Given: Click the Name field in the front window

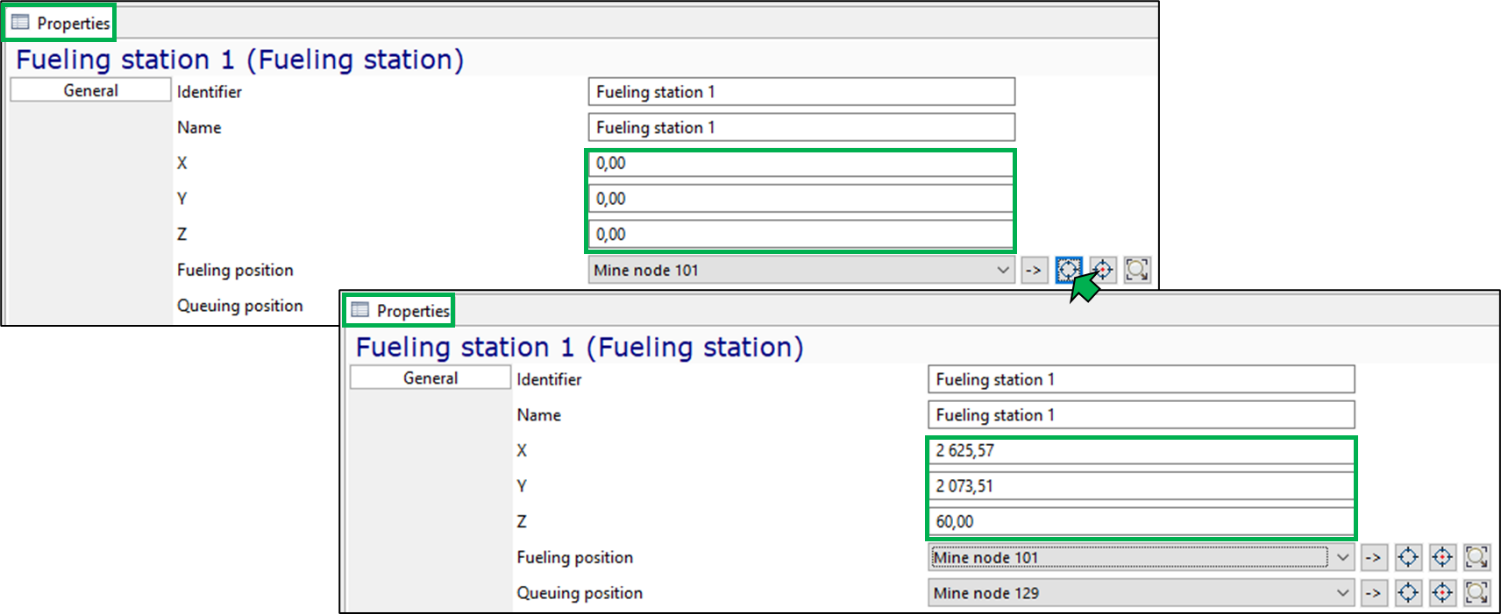Looking at the screenshot, I should pyautogui.click(x=1142, y=415).
